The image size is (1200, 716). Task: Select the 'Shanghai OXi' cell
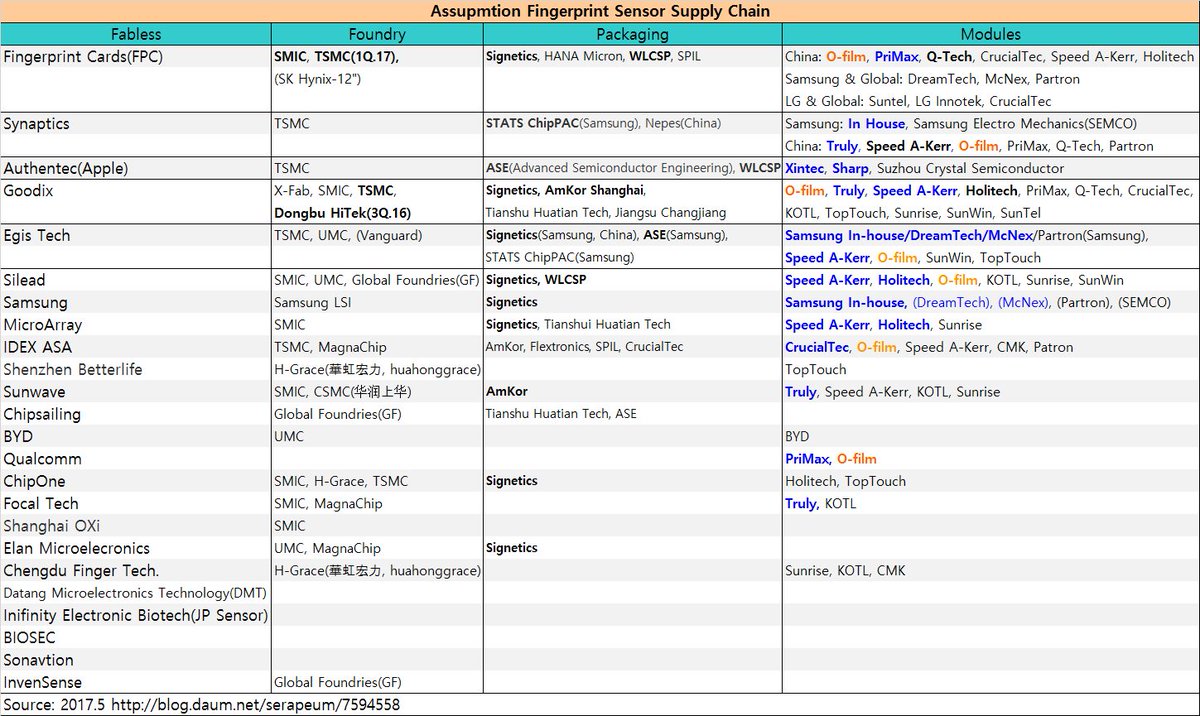coord(51,526)
